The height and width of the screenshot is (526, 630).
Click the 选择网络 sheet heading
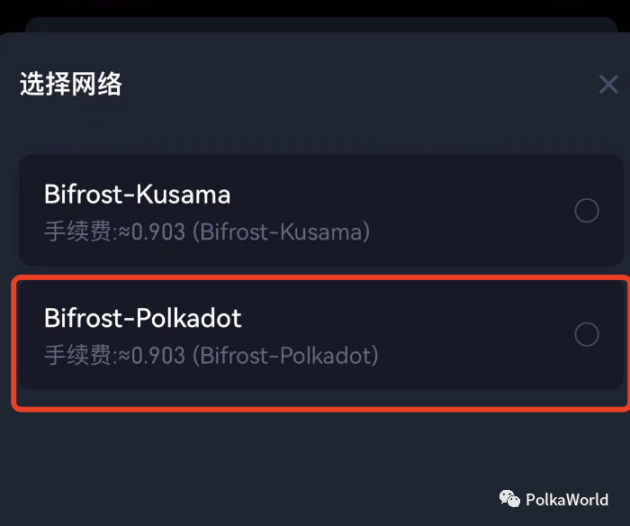[x=71, y=85]
